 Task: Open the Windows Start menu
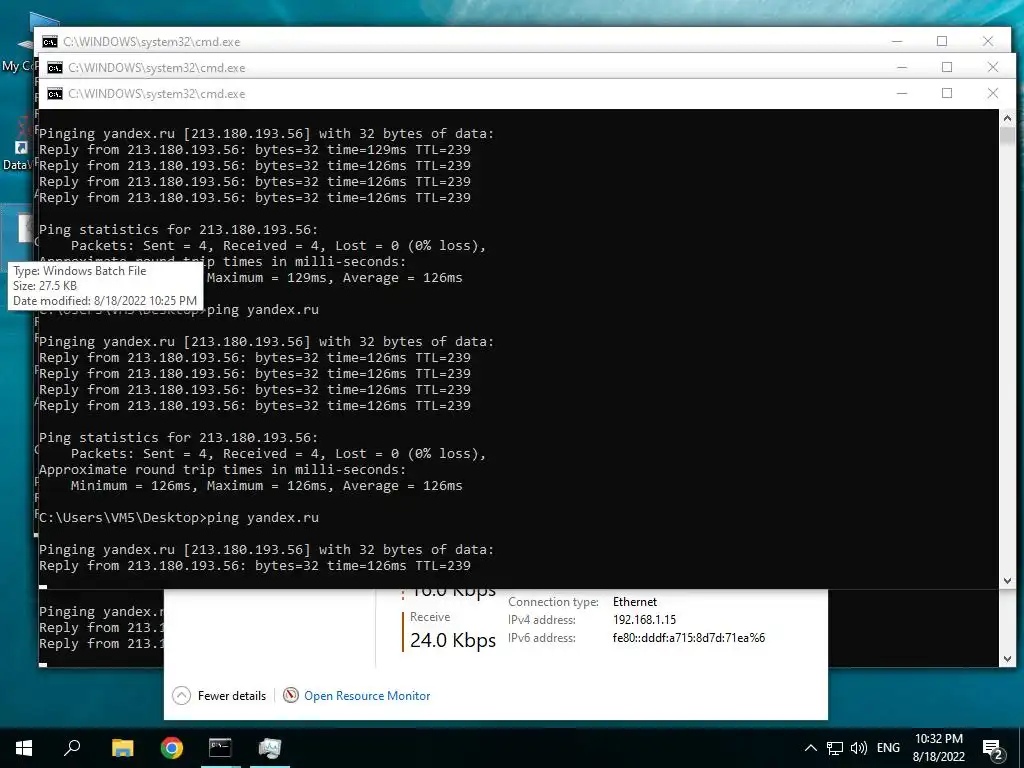tap(24, 747)
